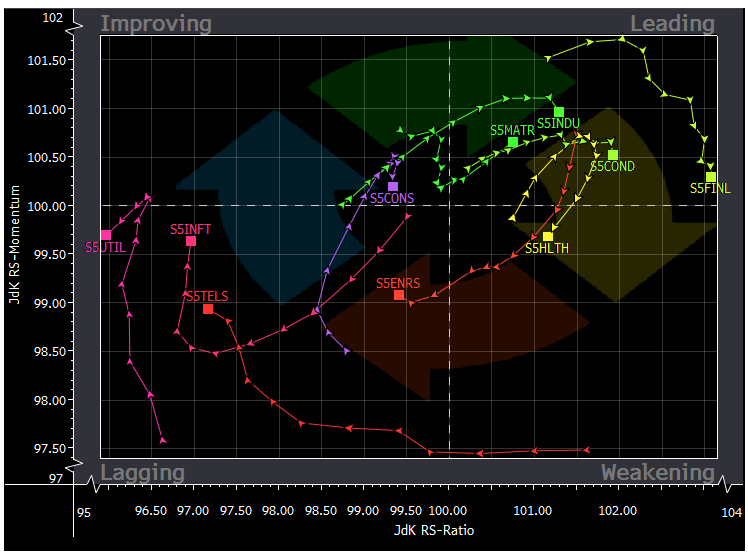The width and height of the screenshot is (748, 560).
Task: Click the S5INDU label text
Action: [558, 124]
